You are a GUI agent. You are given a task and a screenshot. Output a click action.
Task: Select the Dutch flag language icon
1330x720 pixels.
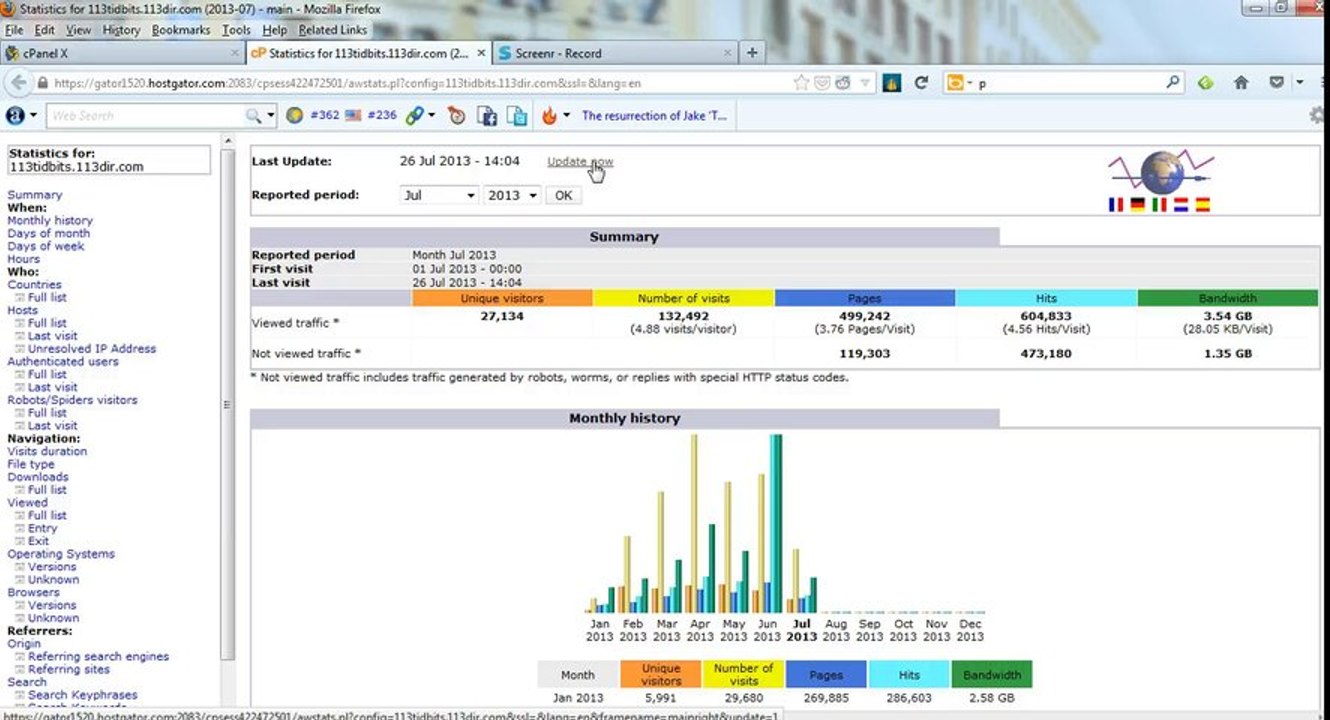[1180, 204]
